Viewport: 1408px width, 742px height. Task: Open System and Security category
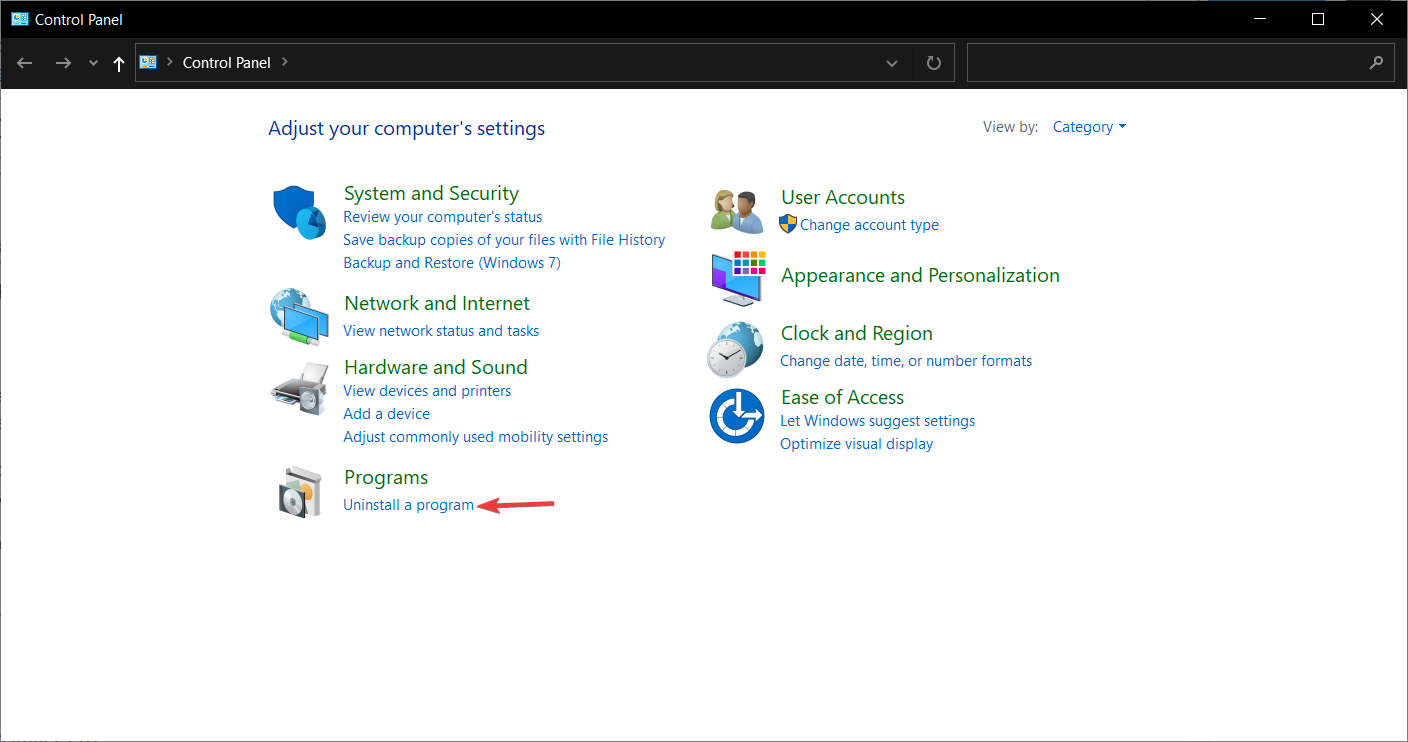431,193
